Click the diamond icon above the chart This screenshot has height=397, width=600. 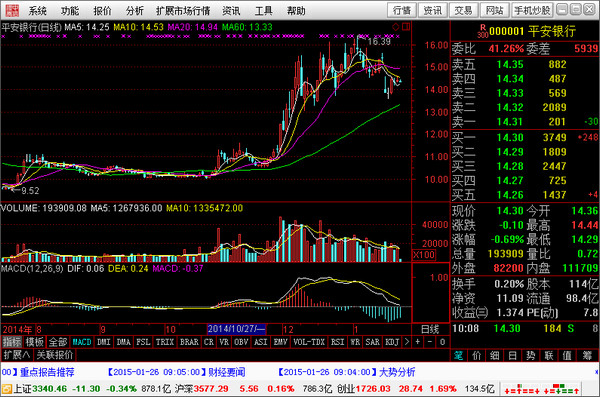396,26
